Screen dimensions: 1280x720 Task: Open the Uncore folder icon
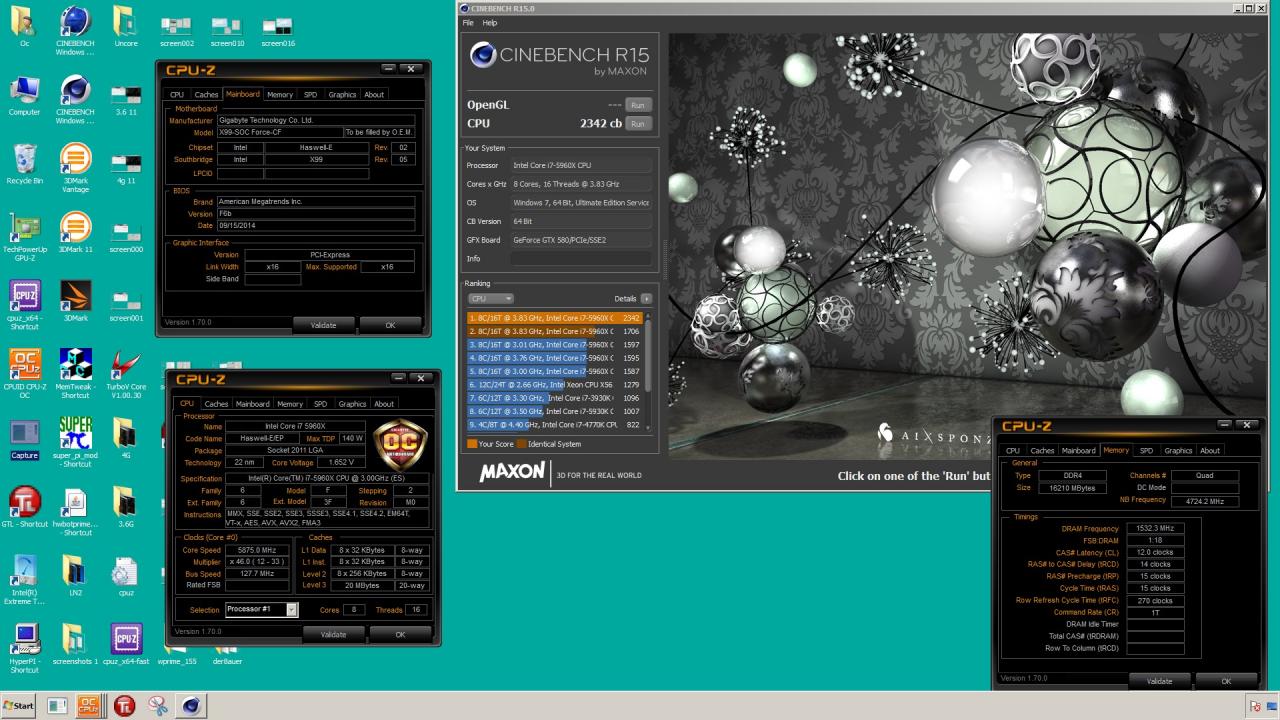pos(126,25)
